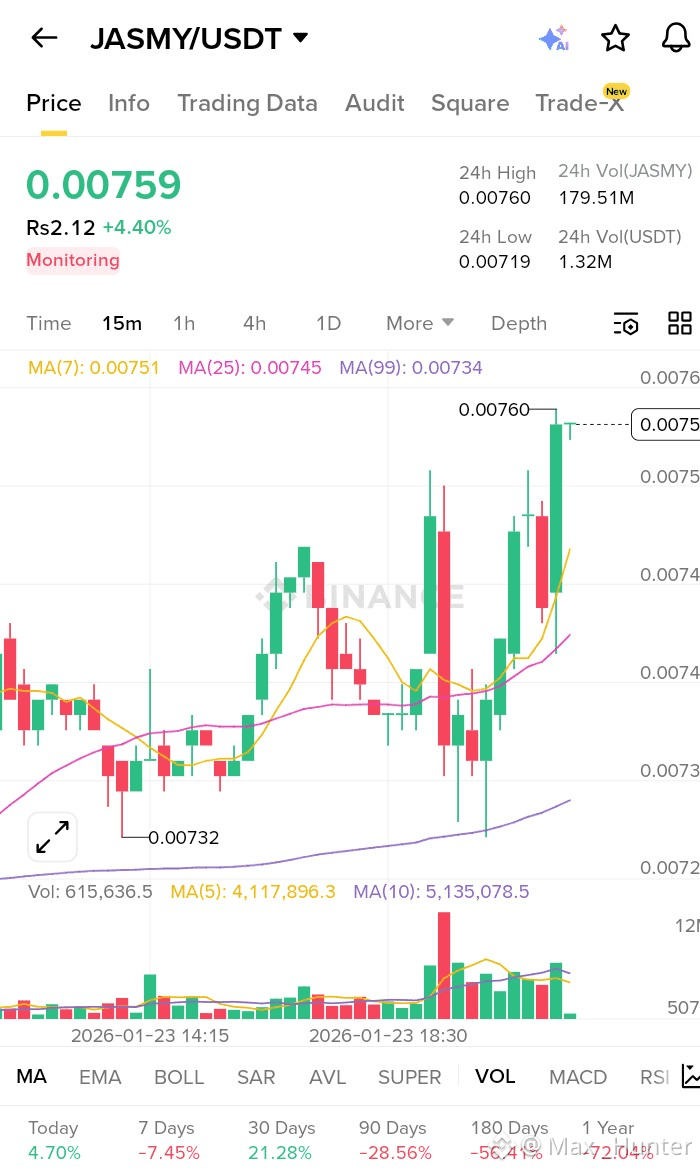This screenshot has height=1171, width=700.
Task: Tap the 90 Days -28.56% performance
Action: coord(394,1140)
